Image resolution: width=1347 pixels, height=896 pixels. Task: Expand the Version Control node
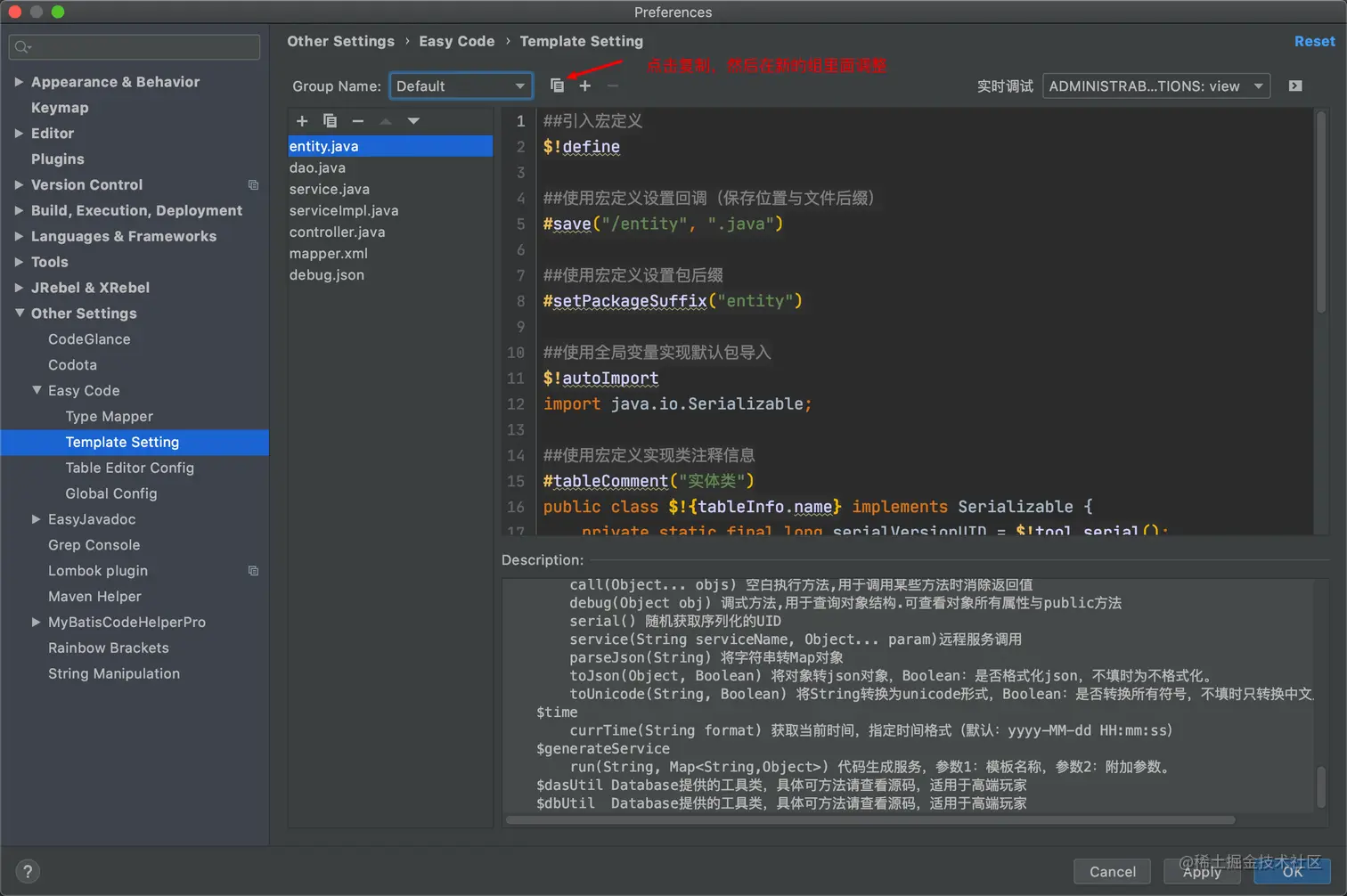point(19,185)
